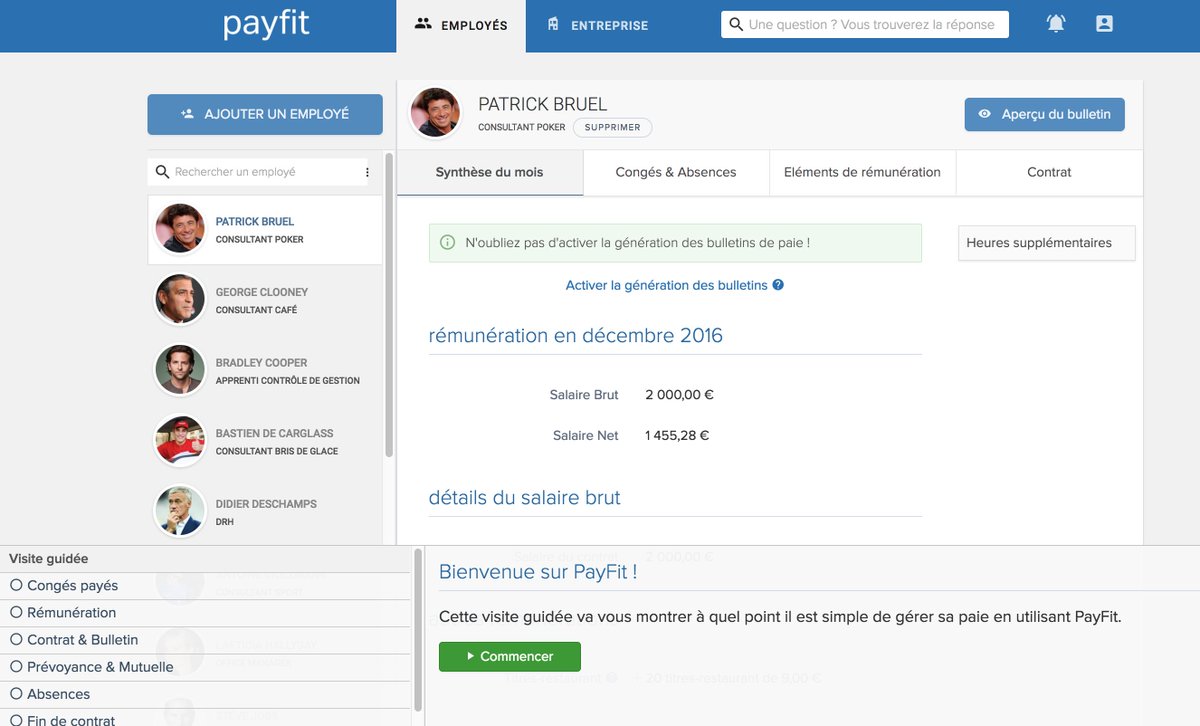
Task: Open the EMPLOYÉS tab
Action: click(x=460, y=26)
